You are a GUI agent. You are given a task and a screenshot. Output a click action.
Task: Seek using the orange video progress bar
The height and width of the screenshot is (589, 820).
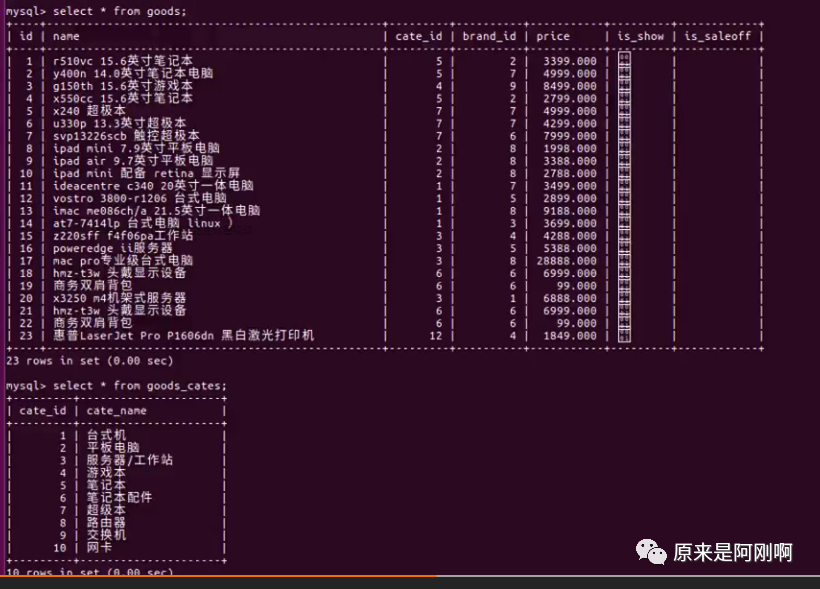[410, 576]
